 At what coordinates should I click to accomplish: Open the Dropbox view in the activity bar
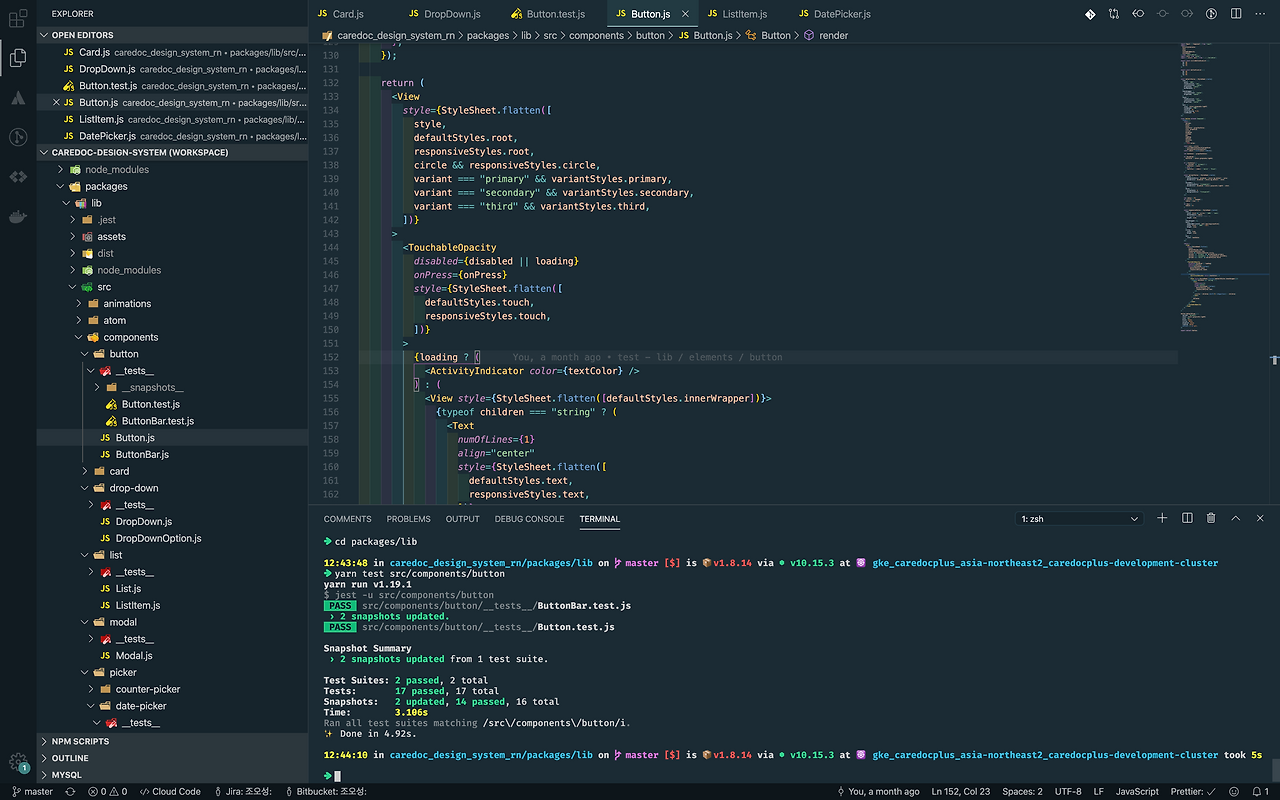[18, 177]
